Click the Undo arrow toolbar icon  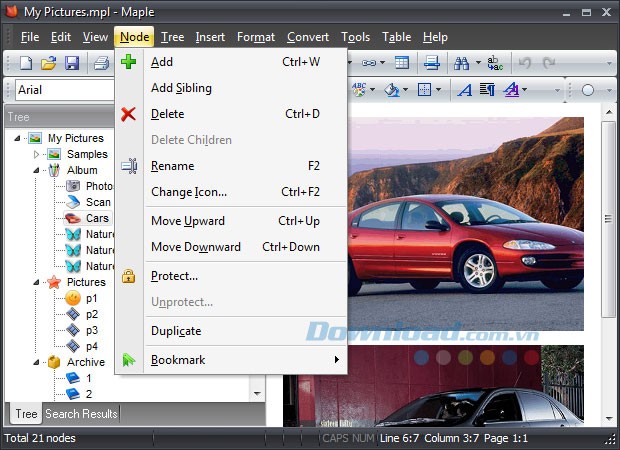[x=526, y=63]
